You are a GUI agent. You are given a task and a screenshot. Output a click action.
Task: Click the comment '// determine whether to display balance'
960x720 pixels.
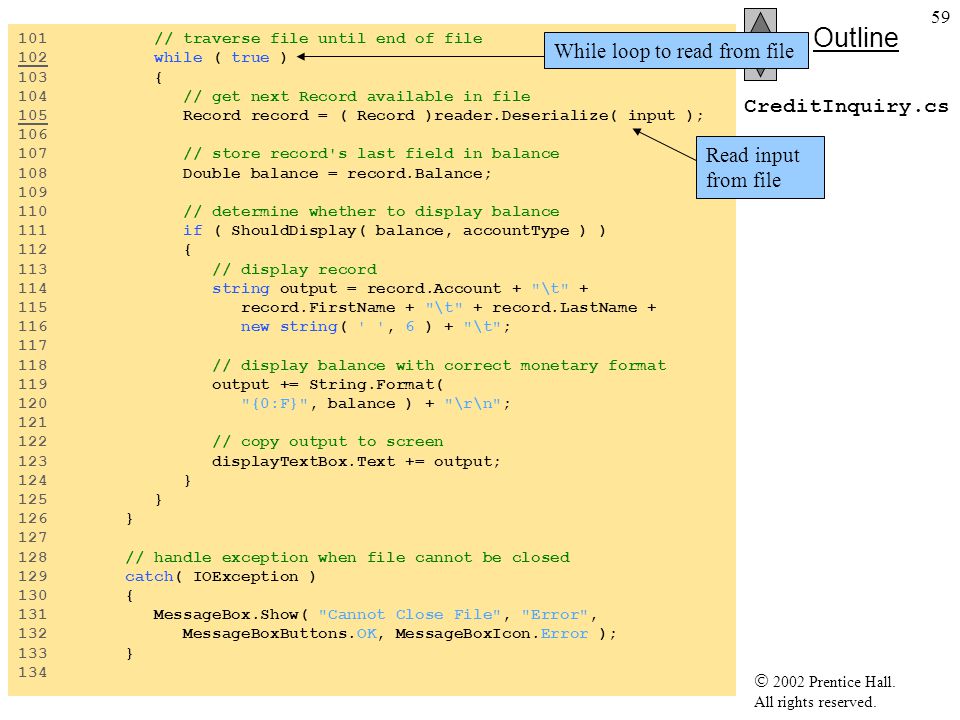tap(371, 211)
